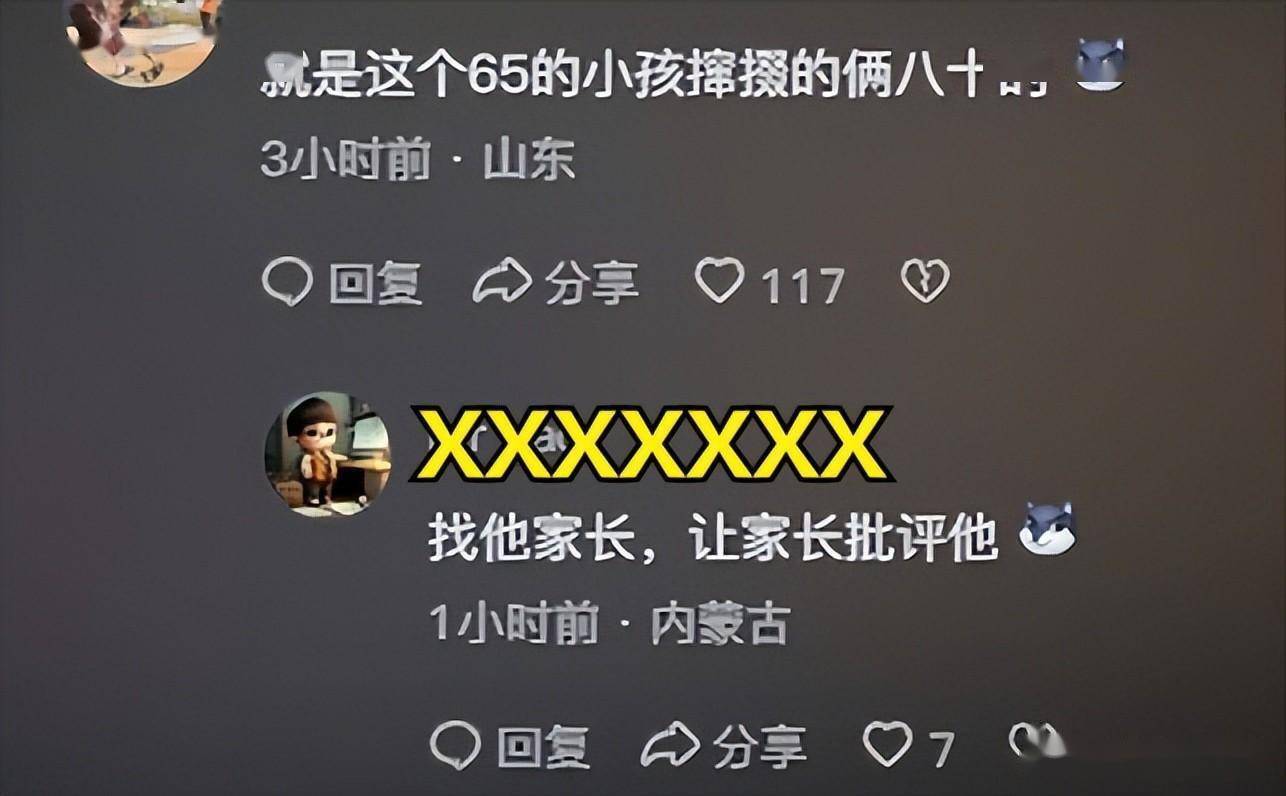The width and height of the screenshot is (1286, 796).
Task: Click the timestamp 1小时前 · 内蒙古
Action: pyautogui.click(x=610, y=624)
